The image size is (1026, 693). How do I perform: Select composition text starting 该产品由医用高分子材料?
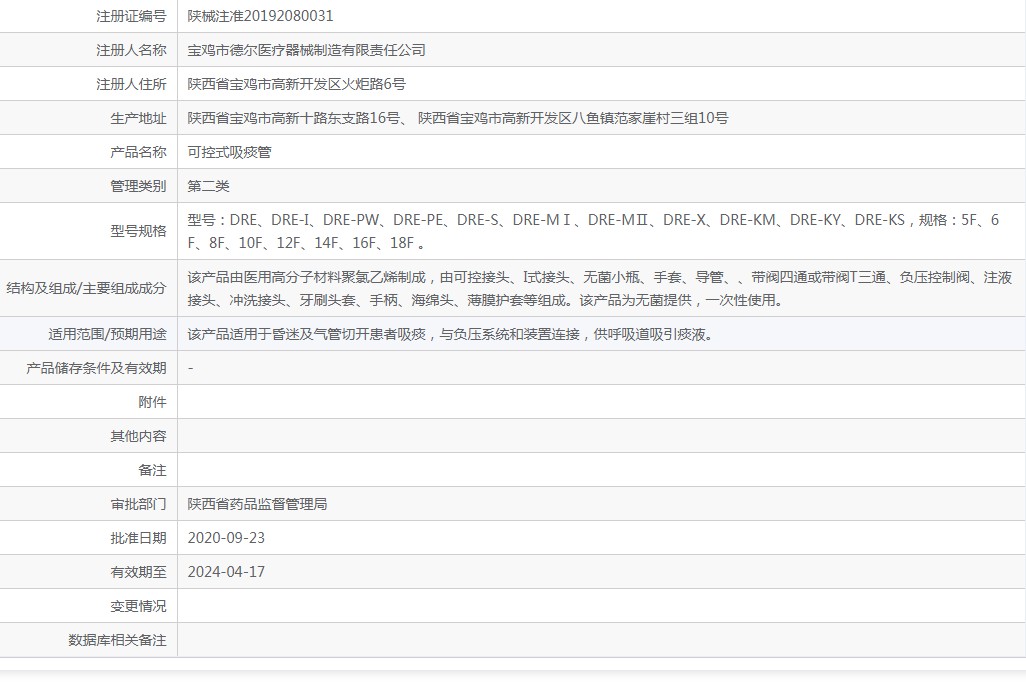[x=599, y=289]
